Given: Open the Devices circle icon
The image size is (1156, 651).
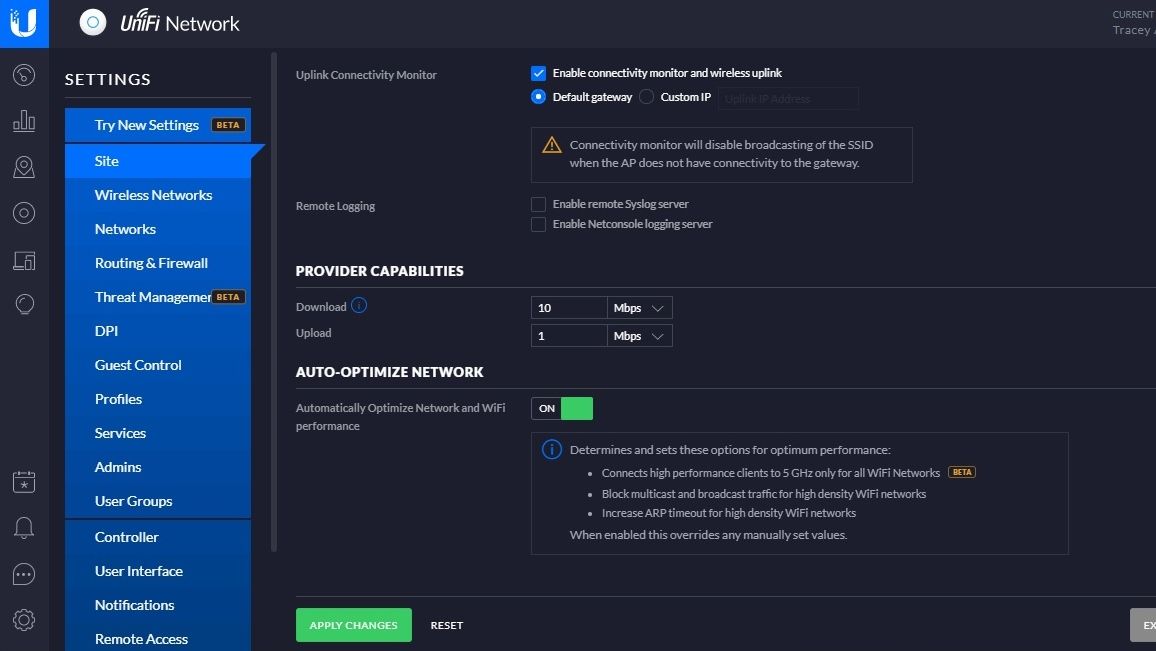Looking at the screenshot, I should coord(24,213).
